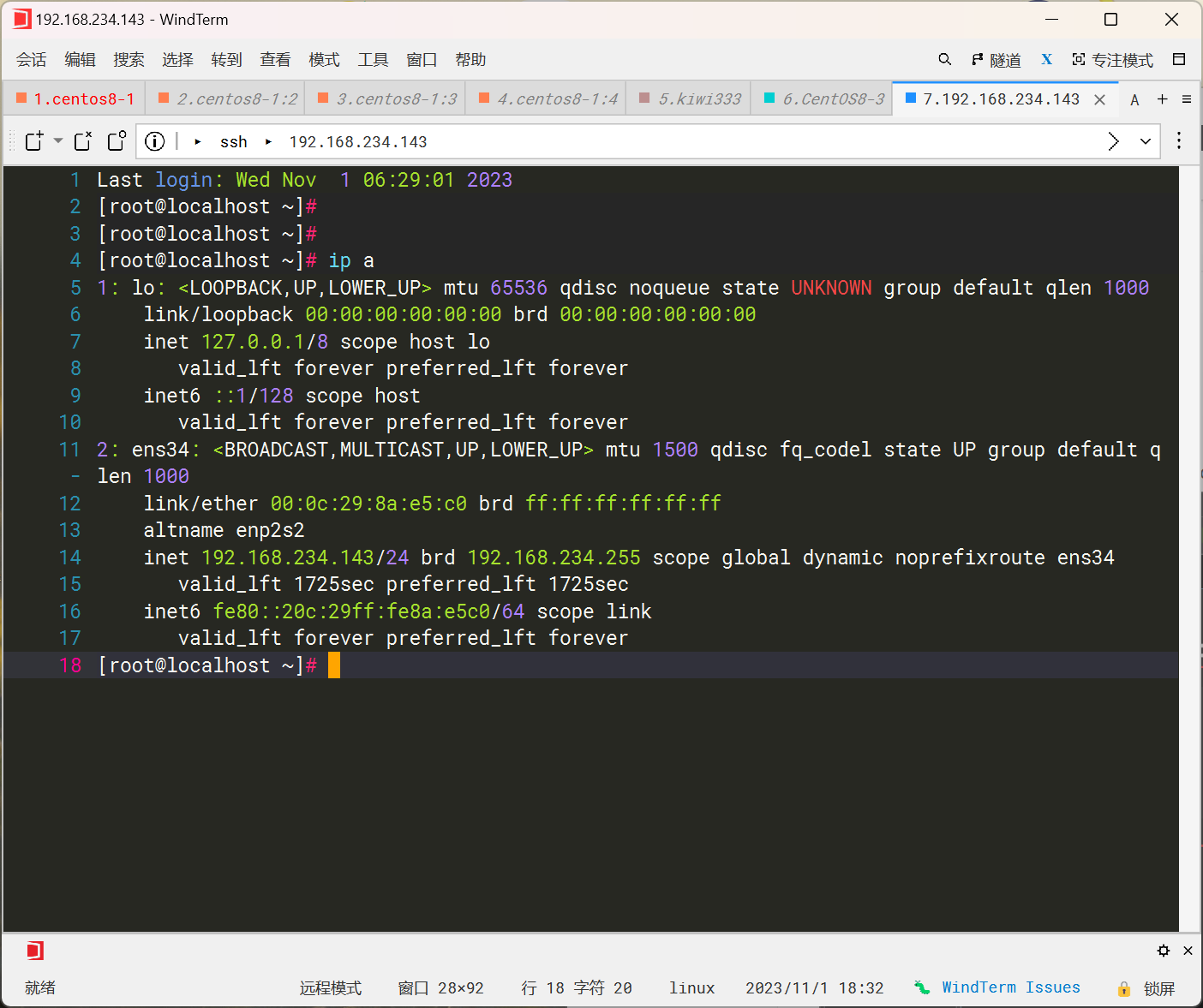Image resolution: width=1203 pixels, height=1008 pixels.
Task: Open the tab bar hamburger menu
Action: [1187, 99]
